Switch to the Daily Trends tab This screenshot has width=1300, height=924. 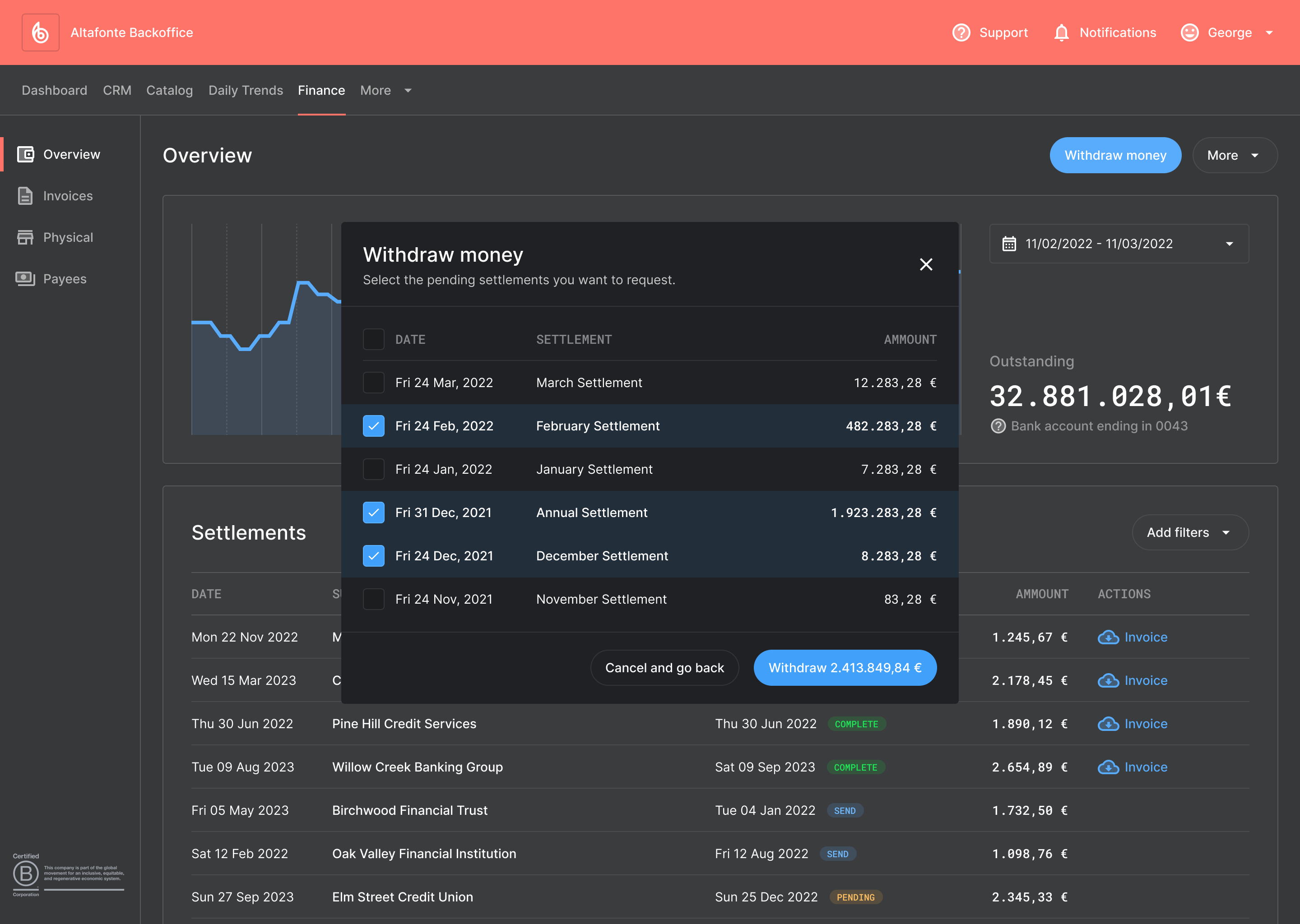(245, 91)
